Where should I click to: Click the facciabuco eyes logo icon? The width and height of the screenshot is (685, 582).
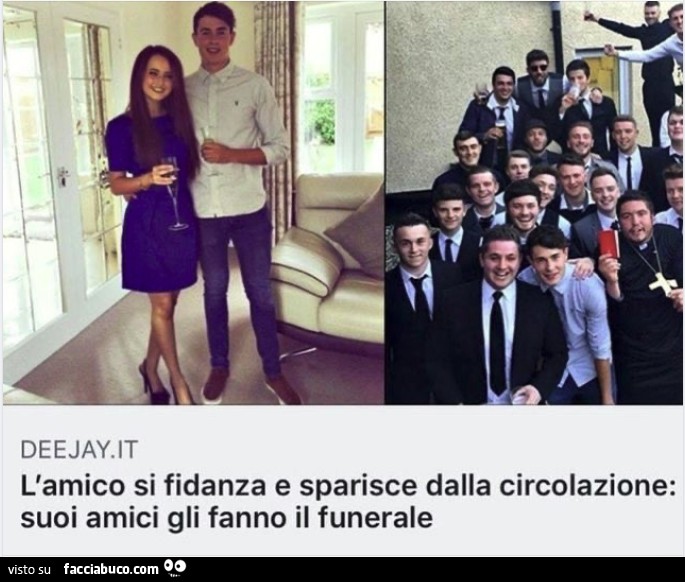[x=175, y=567]
